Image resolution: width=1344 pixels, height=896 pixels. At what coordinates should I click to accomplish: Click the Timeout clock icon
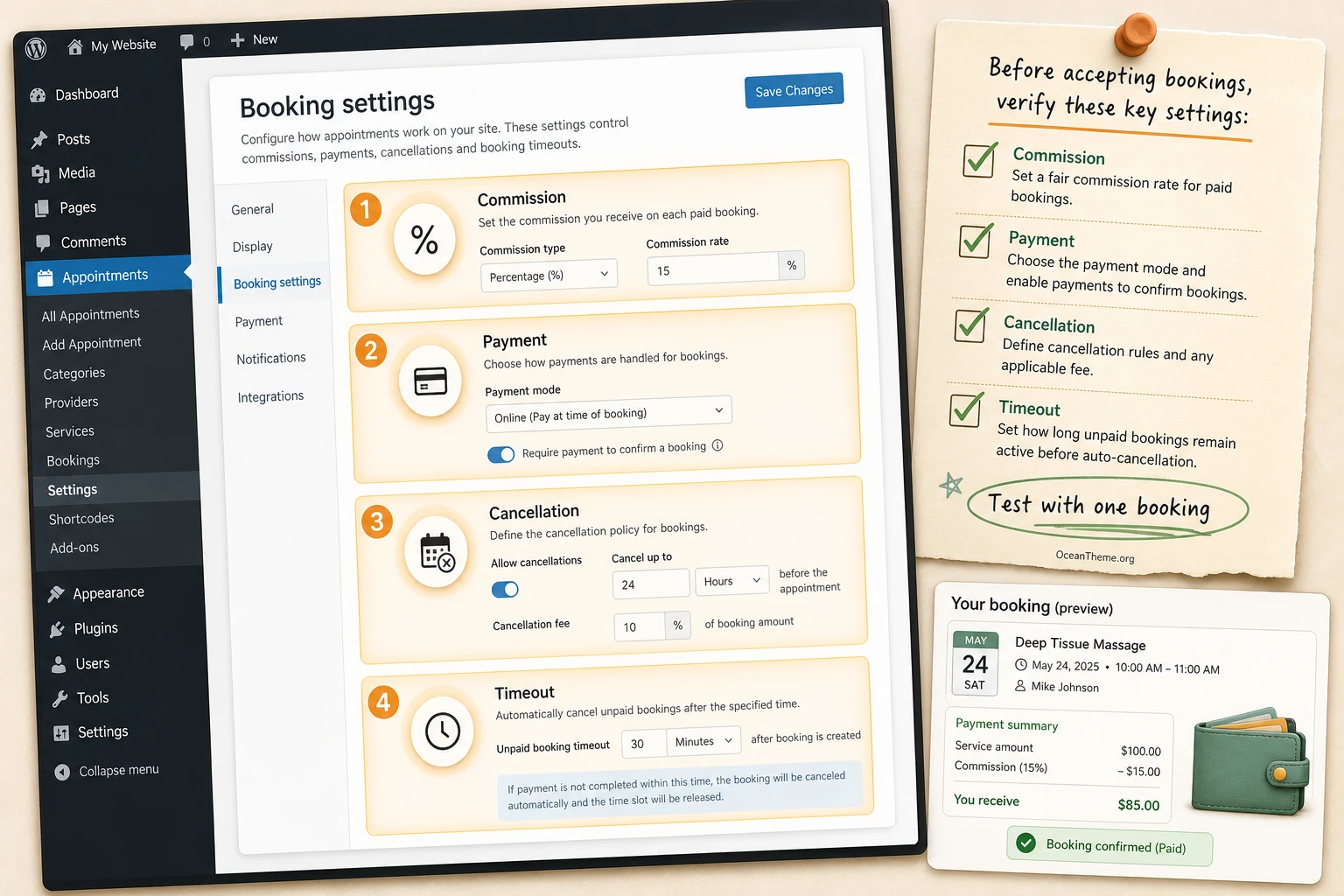click(443, 731)
